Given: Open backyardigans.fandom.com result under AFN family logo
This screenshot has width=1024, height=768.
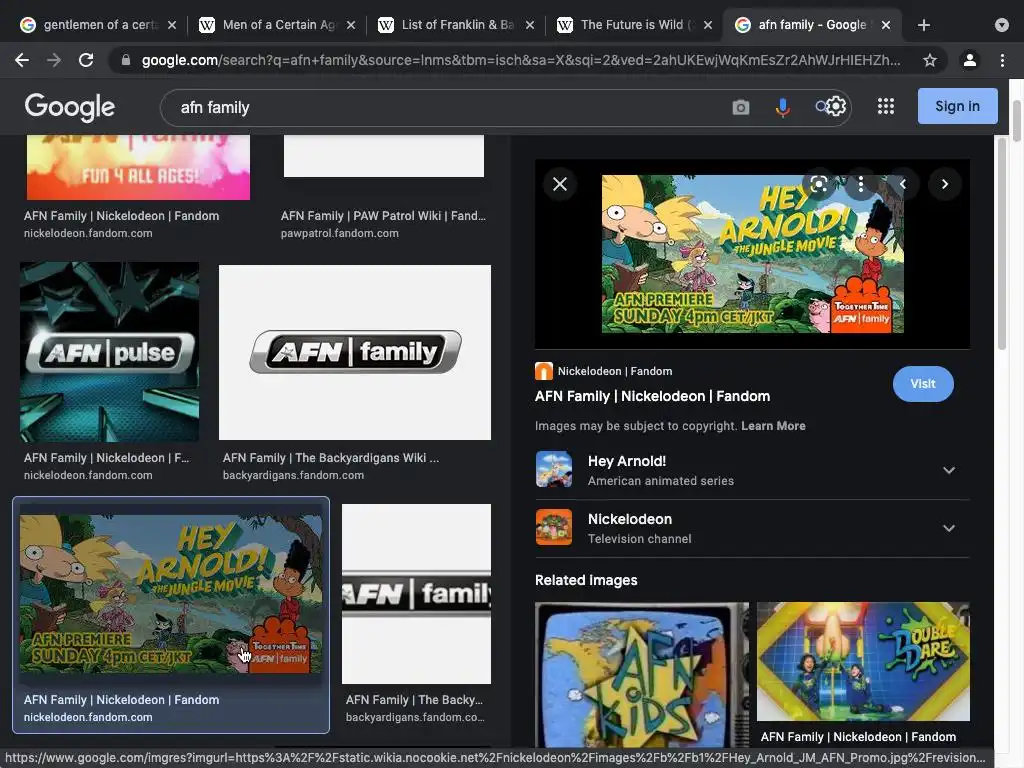Looking at the screenshot, I should pos(293,475).
